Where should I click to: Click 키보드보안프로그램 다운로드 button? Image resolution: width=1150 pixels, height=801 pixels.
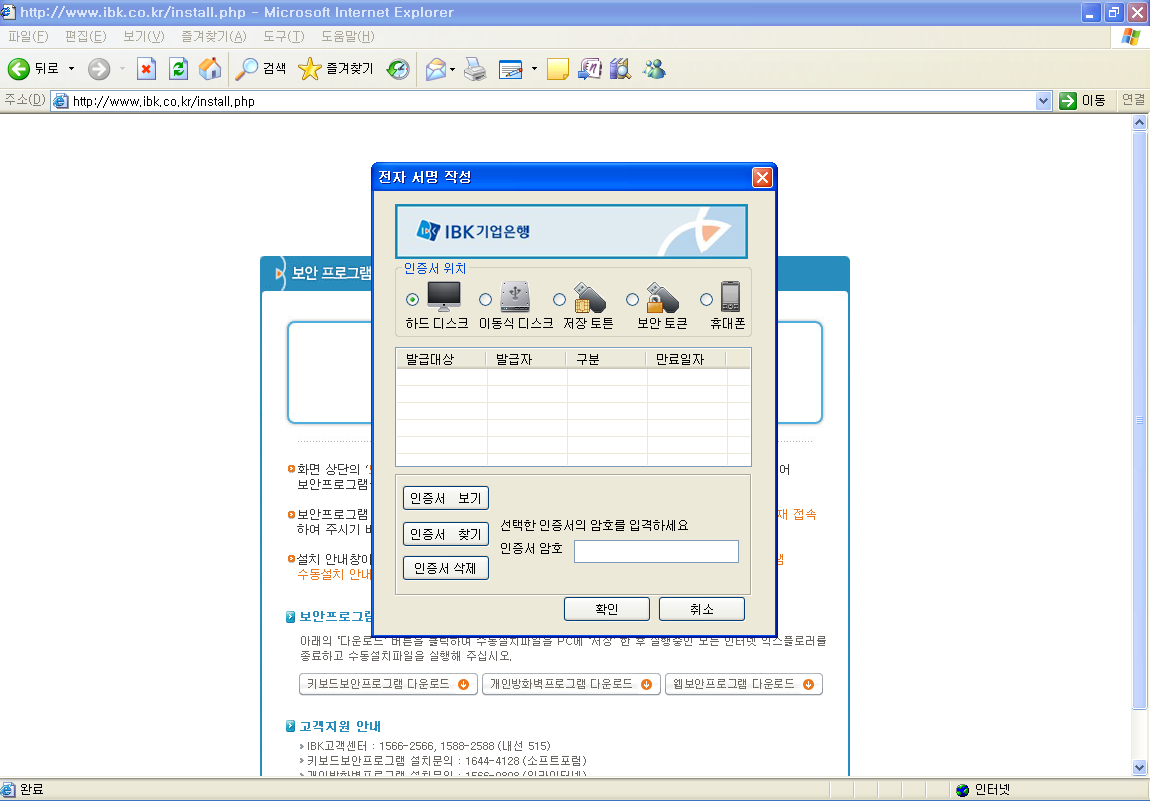coord(388,684)
